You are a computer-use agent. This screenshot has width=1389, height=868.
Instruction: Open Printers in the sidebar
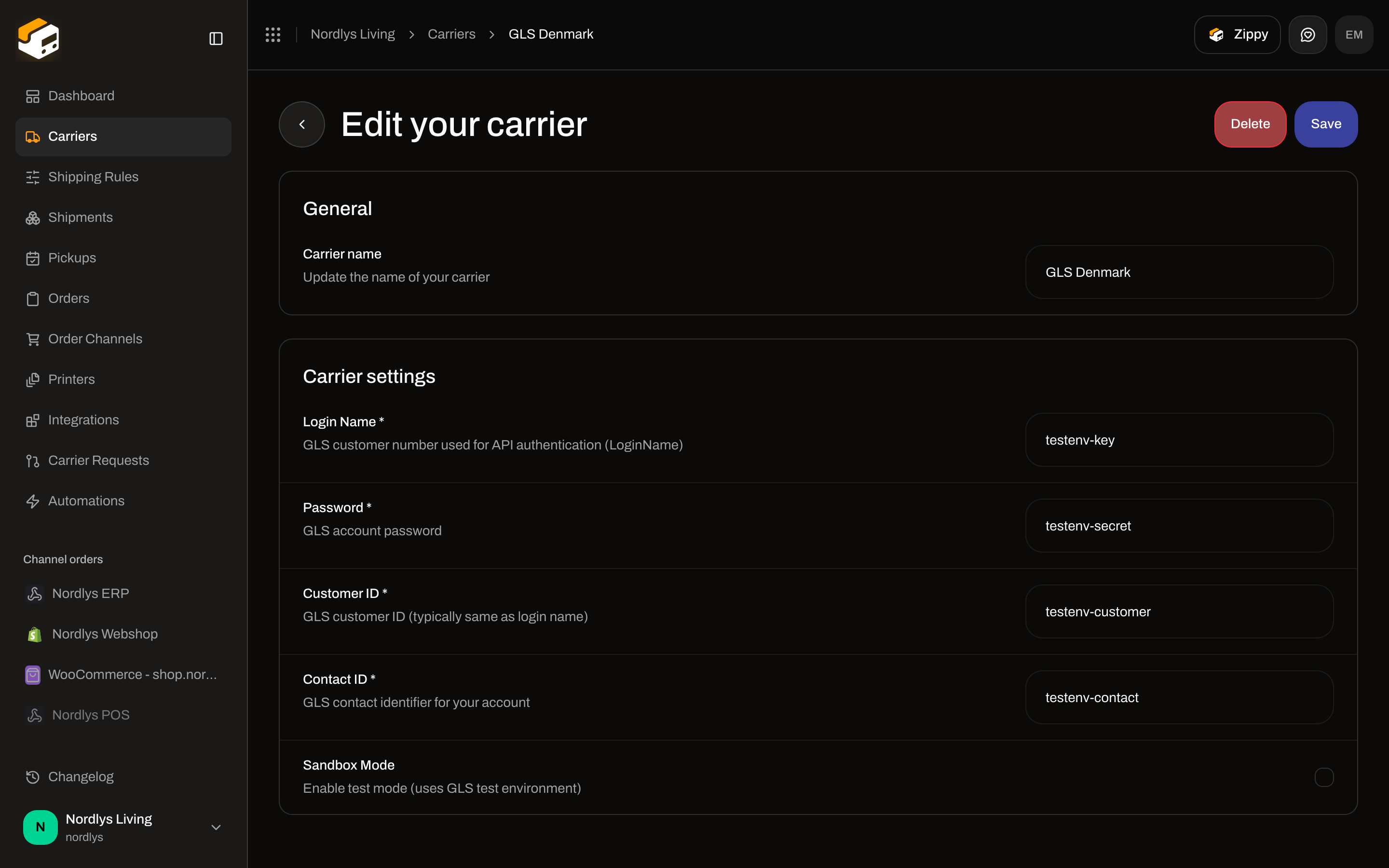(x=123, y=380)
